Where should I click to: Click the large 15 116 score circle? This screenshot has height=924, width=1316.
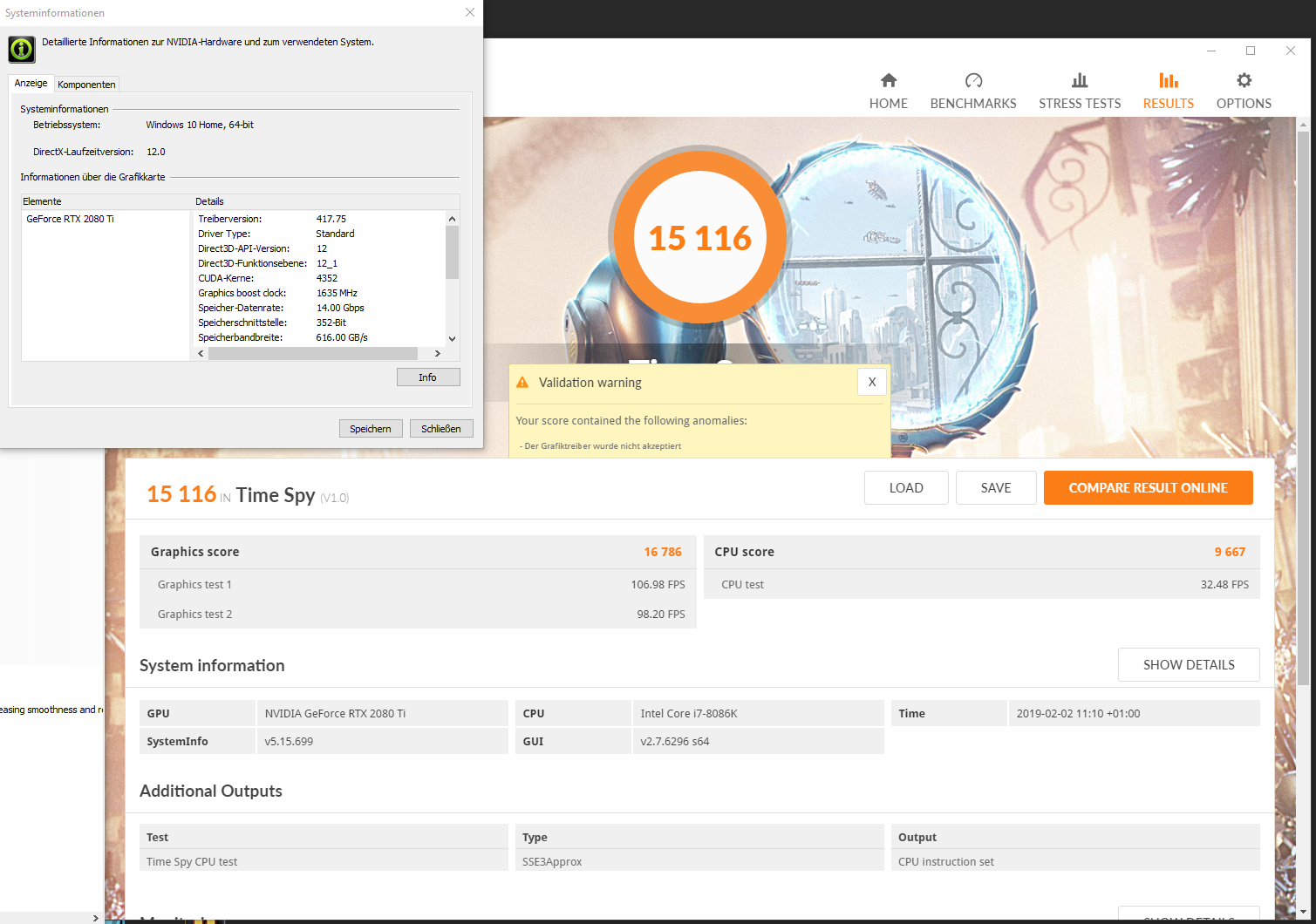[700, 238]
